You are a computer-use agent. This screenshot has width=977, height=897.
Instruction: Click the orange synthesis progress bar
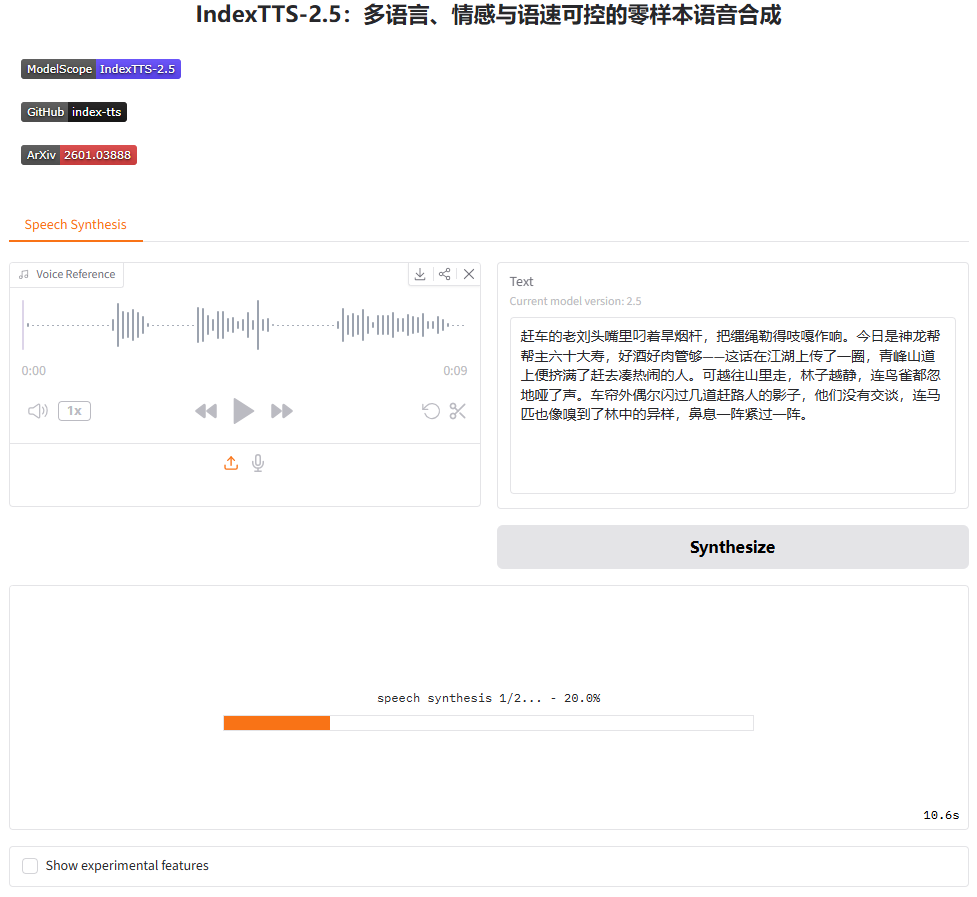[488, 723]
